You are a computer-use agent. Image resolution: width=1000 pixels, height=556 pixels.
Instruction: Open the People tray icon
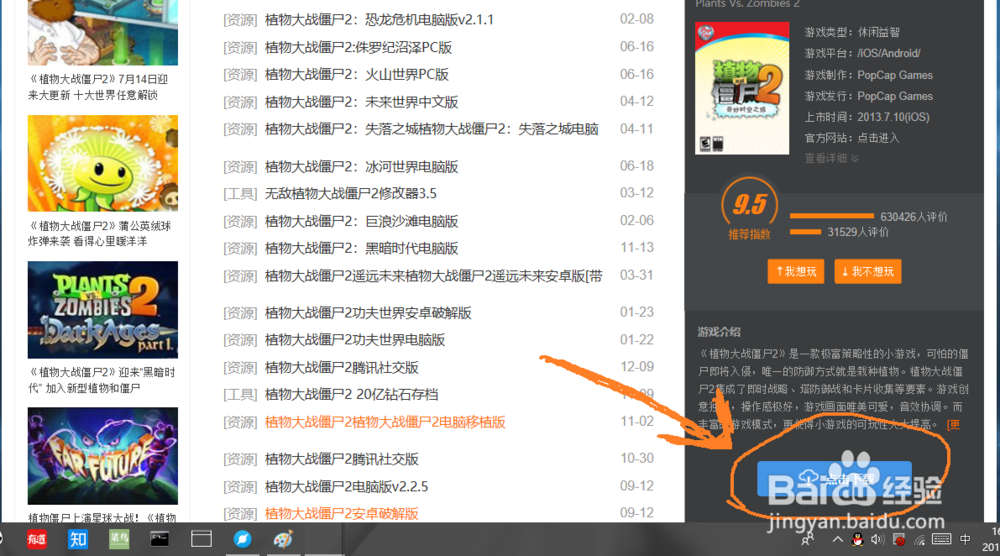coord(807,539)
